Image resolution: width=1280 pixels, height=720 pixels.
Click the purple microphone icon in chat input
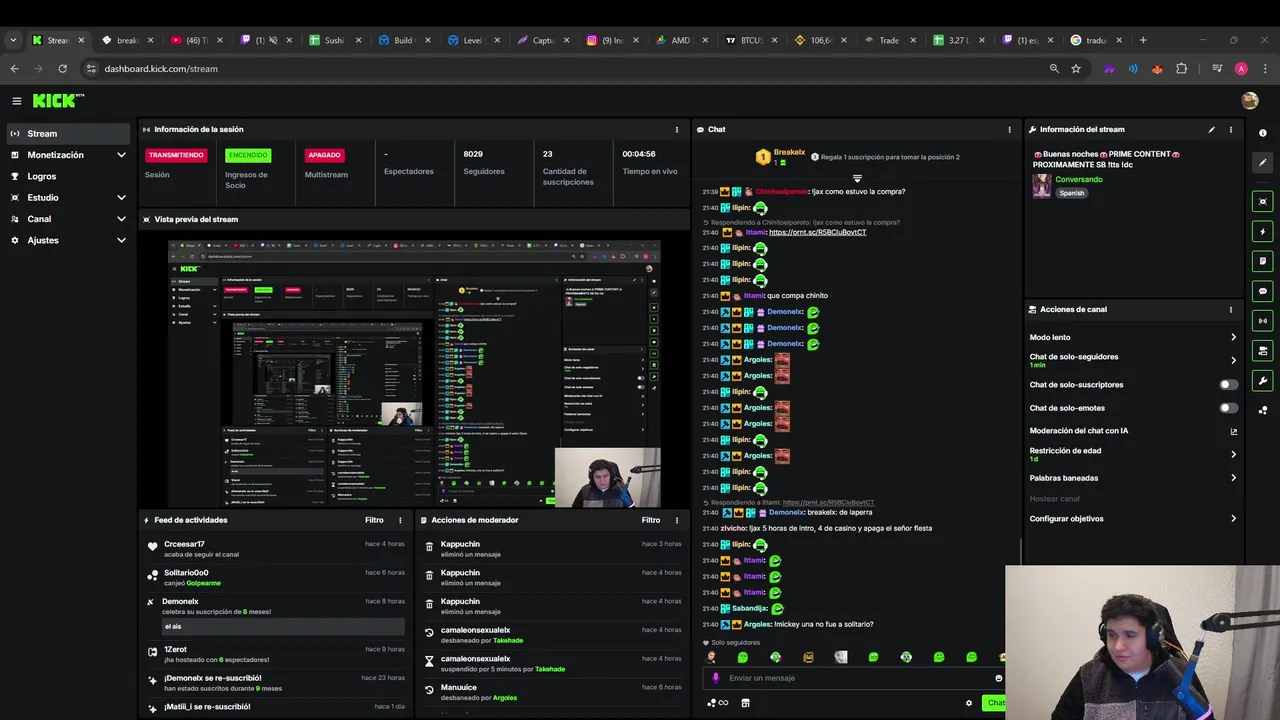pos(714,678)
